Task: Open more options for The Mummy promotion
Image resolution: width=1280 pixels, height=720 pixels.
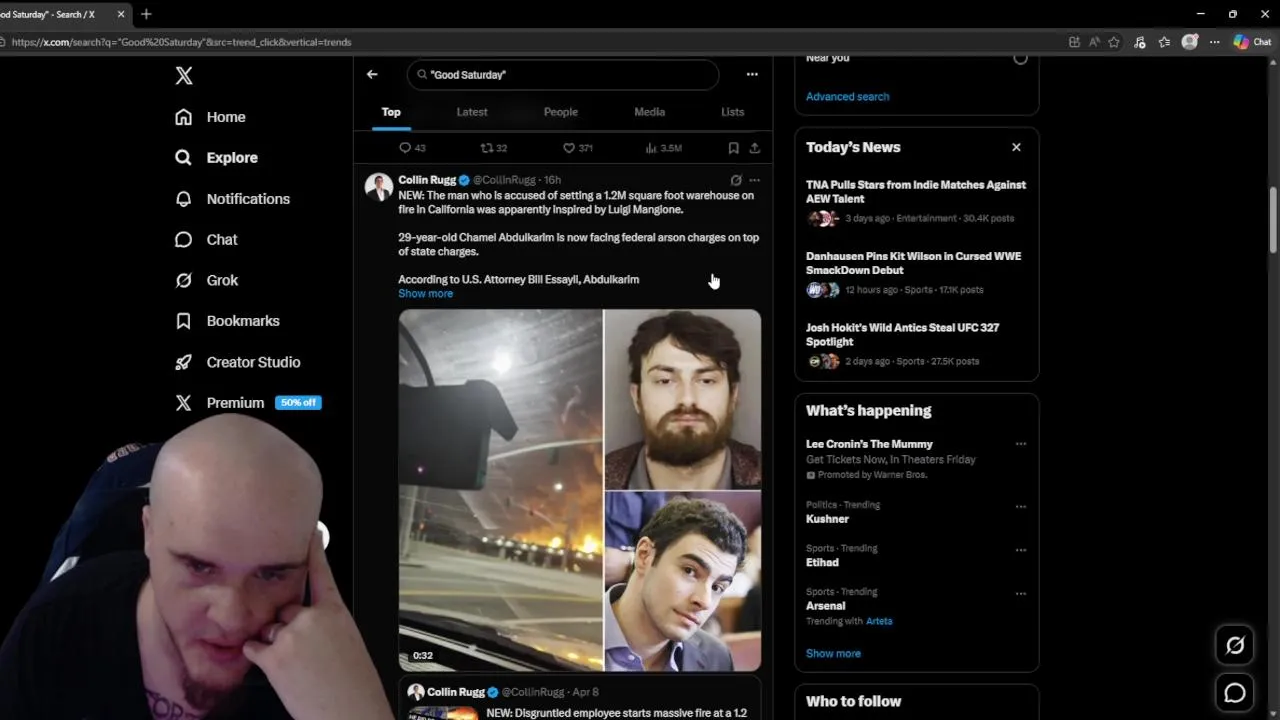Action: tap(1021, 444)
